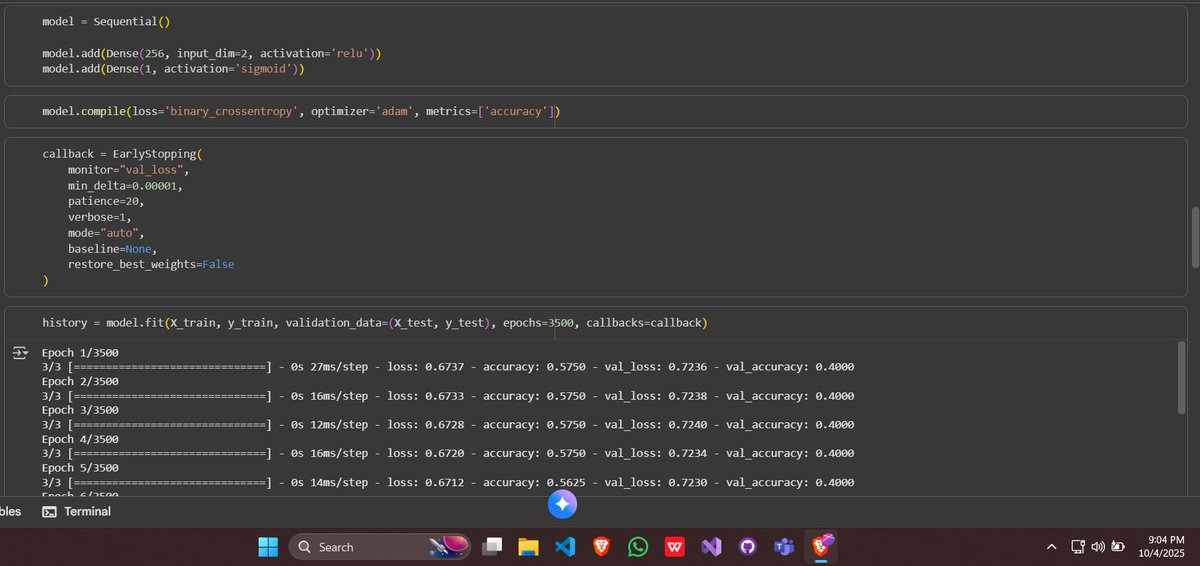Click the baseline=None line
The height and width of the screenshot is (566, 1200).
tap(113, 247)
